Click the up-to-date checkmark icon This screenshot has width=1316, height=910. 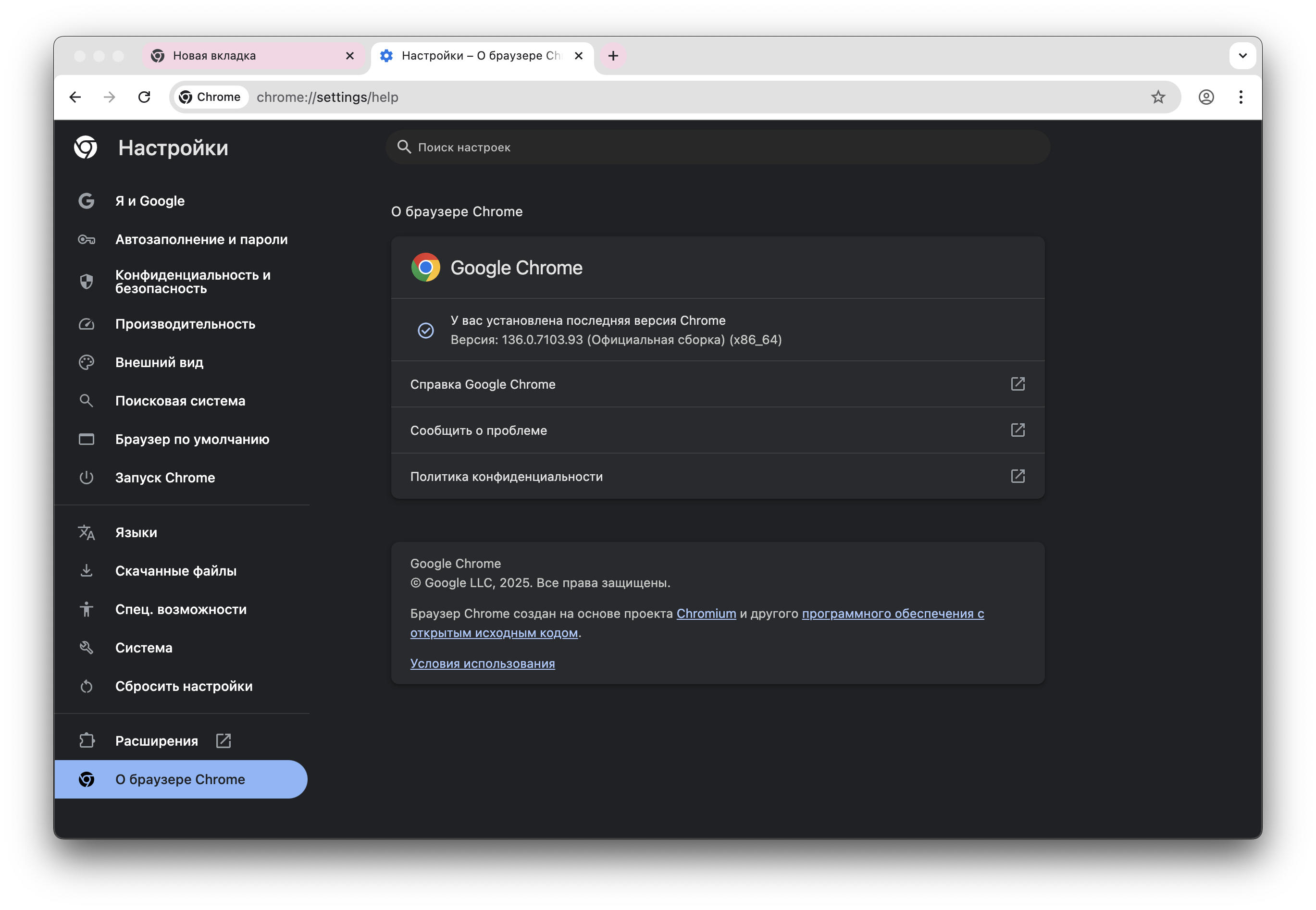point(425,330)
